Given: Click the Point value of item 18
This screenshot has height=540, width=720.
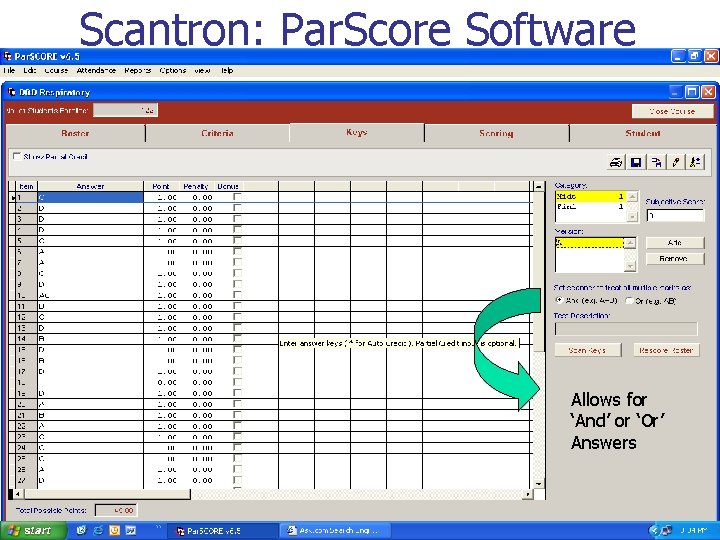Looking at the screenshot, I should [x=167, y=382].
